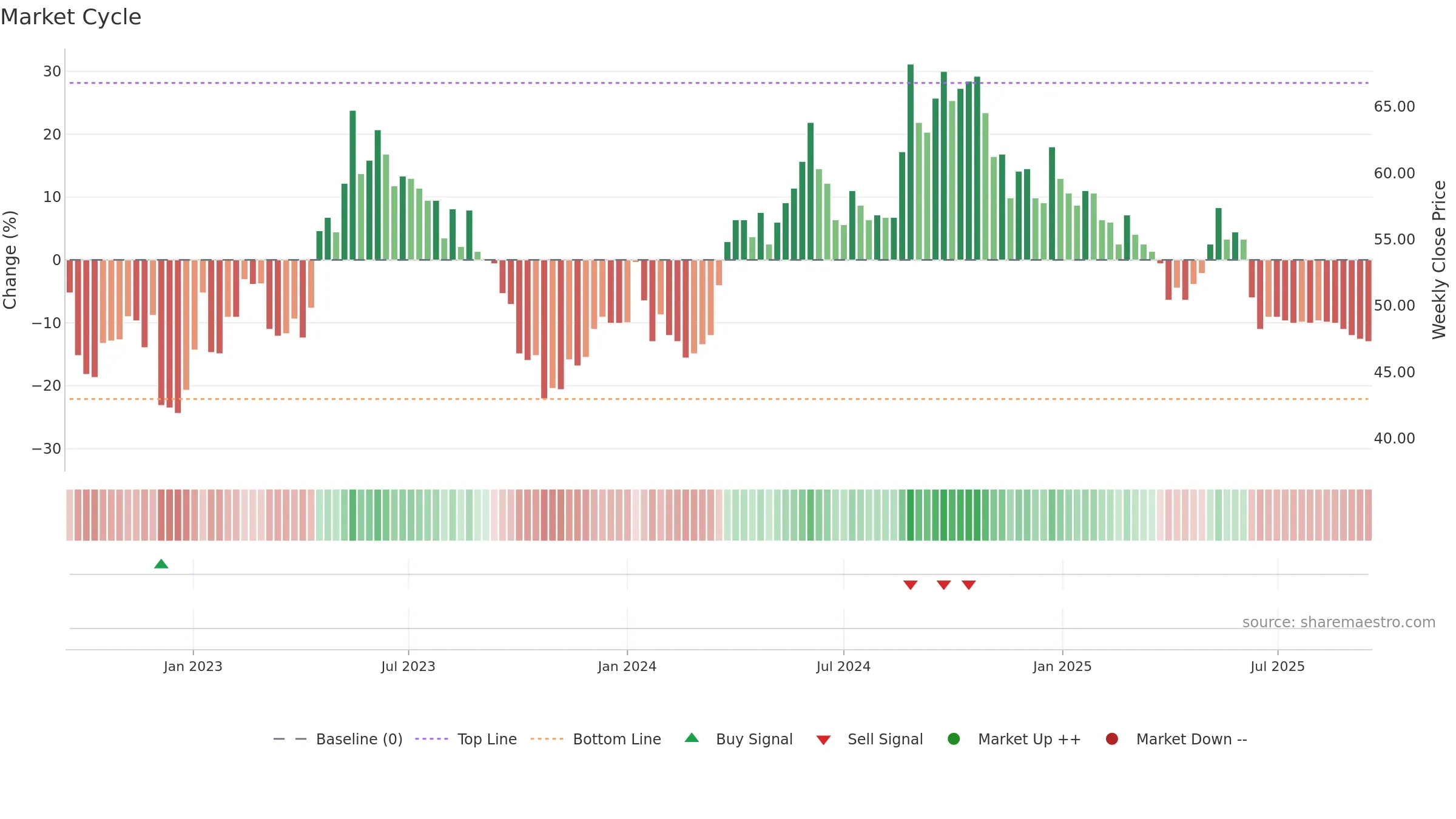This screenshot has height=819, width=1456.
Task: Click the darkest green heatmap cell strip
Action: coord(911,515)
